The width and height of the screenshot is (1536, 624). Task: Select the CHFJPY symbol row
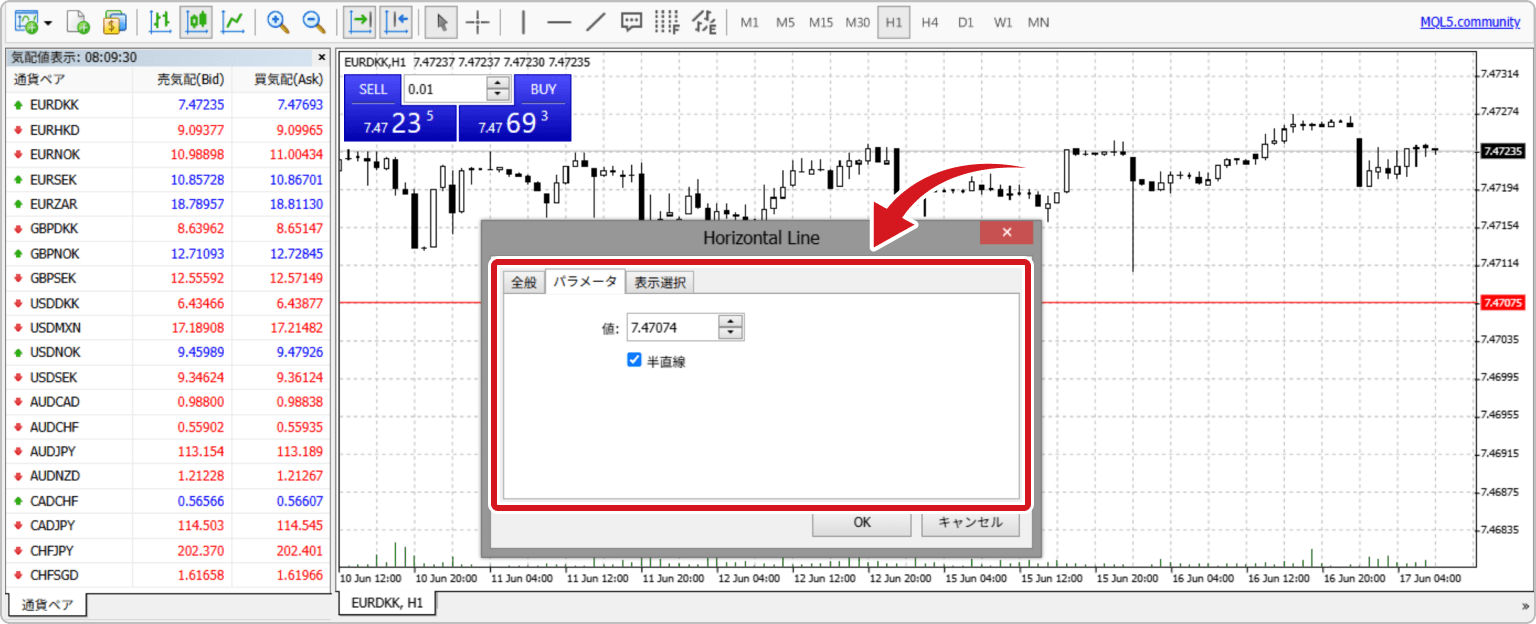coord(168,551)
